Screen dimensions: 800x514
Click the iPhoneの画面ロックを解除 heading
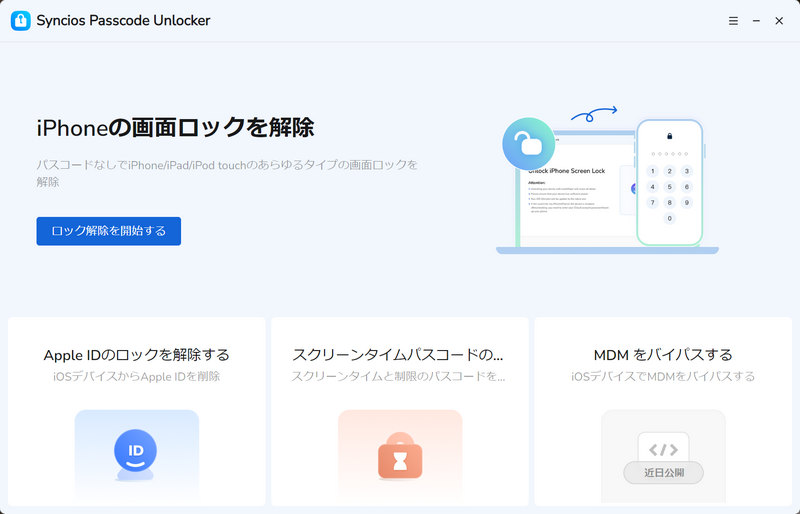[x=176, y=128]
